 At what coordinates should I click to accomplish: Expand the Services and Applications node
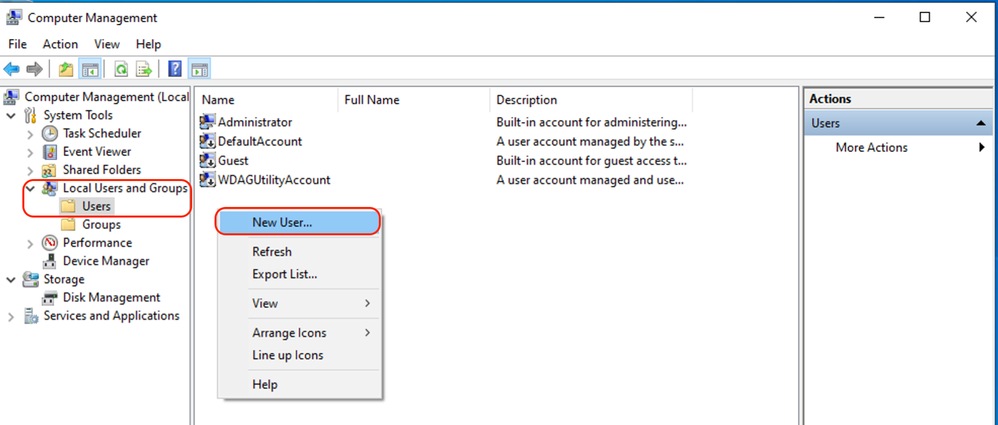click(11, 316)
